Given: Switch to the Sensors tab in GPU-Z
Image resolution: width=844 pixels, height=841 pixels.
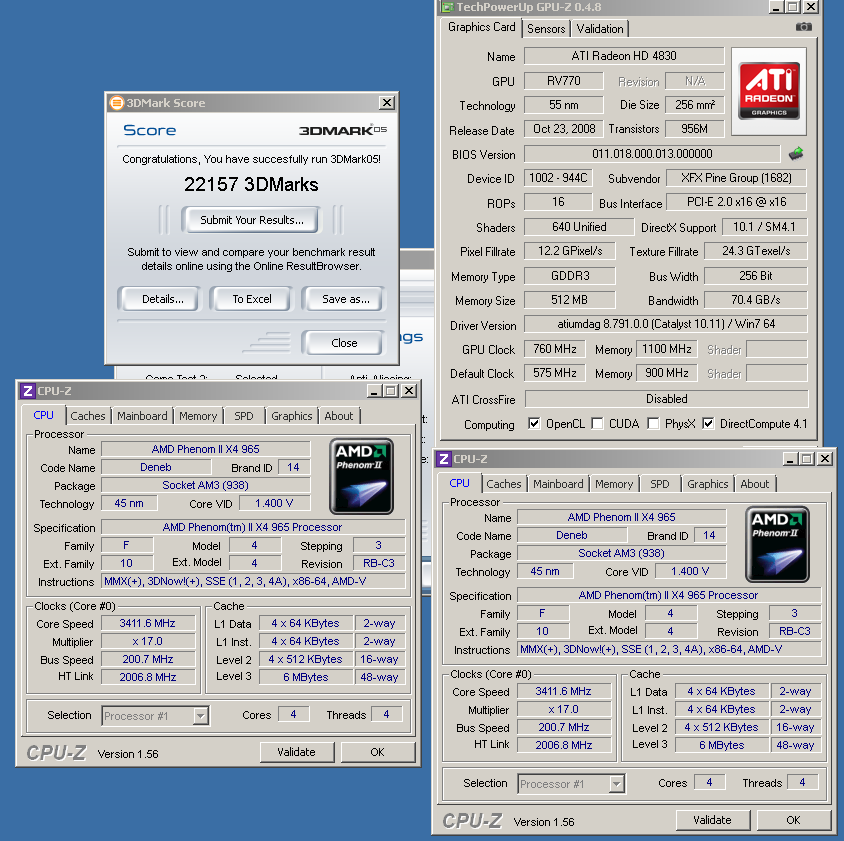Looking at the screenshot, I should click(546, 29).
